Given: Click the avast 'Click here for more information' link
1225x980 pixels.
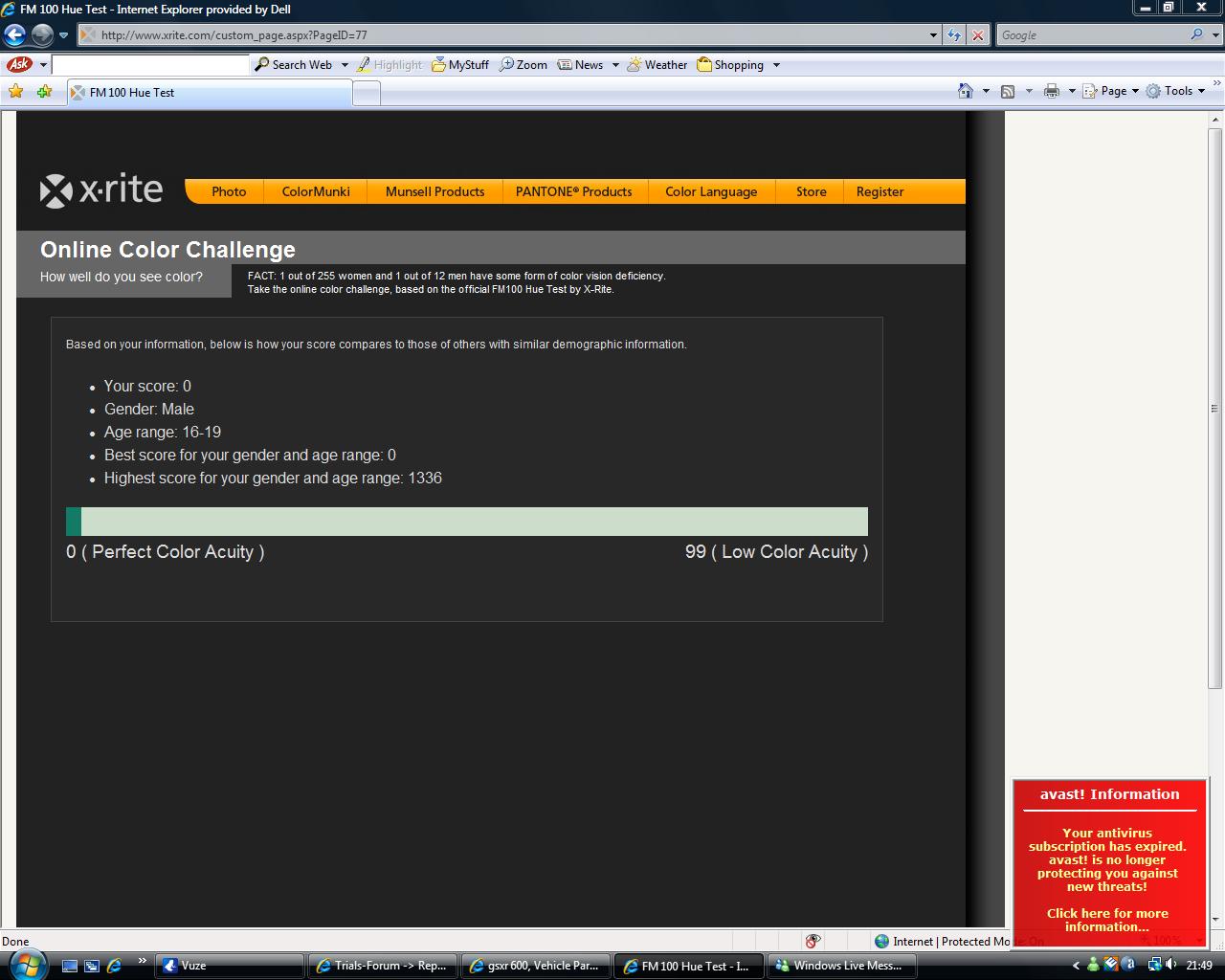Looking at the screenshot, I should (1107, 920).
